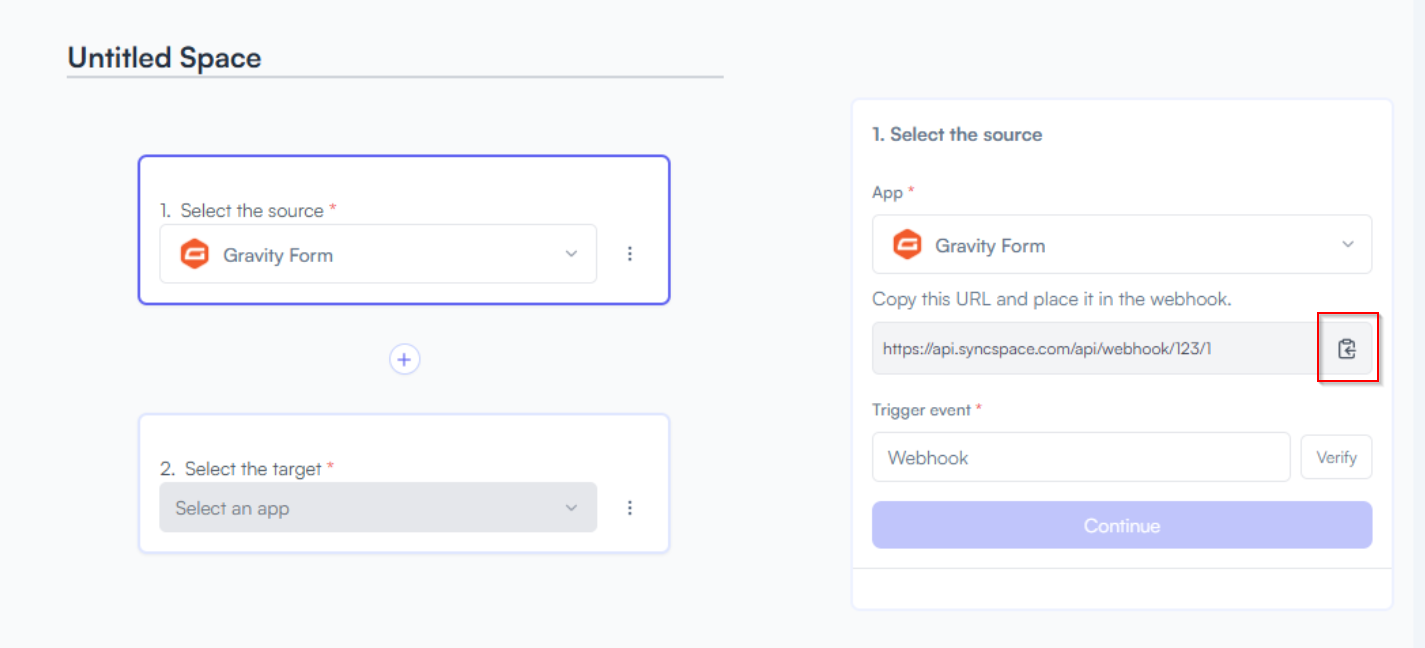The width and height of the screenshot is (1425, 648).
Task: Focus the Webhook trigger event field
Action: point(1081,457)
